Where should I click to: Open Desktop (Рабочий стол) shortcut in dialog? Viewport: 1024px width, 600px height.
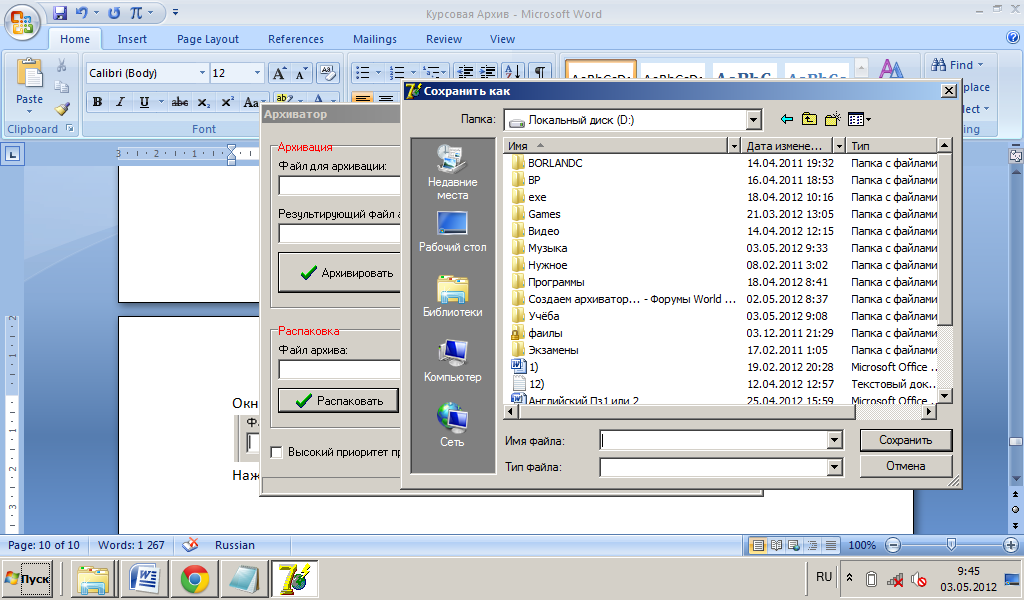click(453, 232)
